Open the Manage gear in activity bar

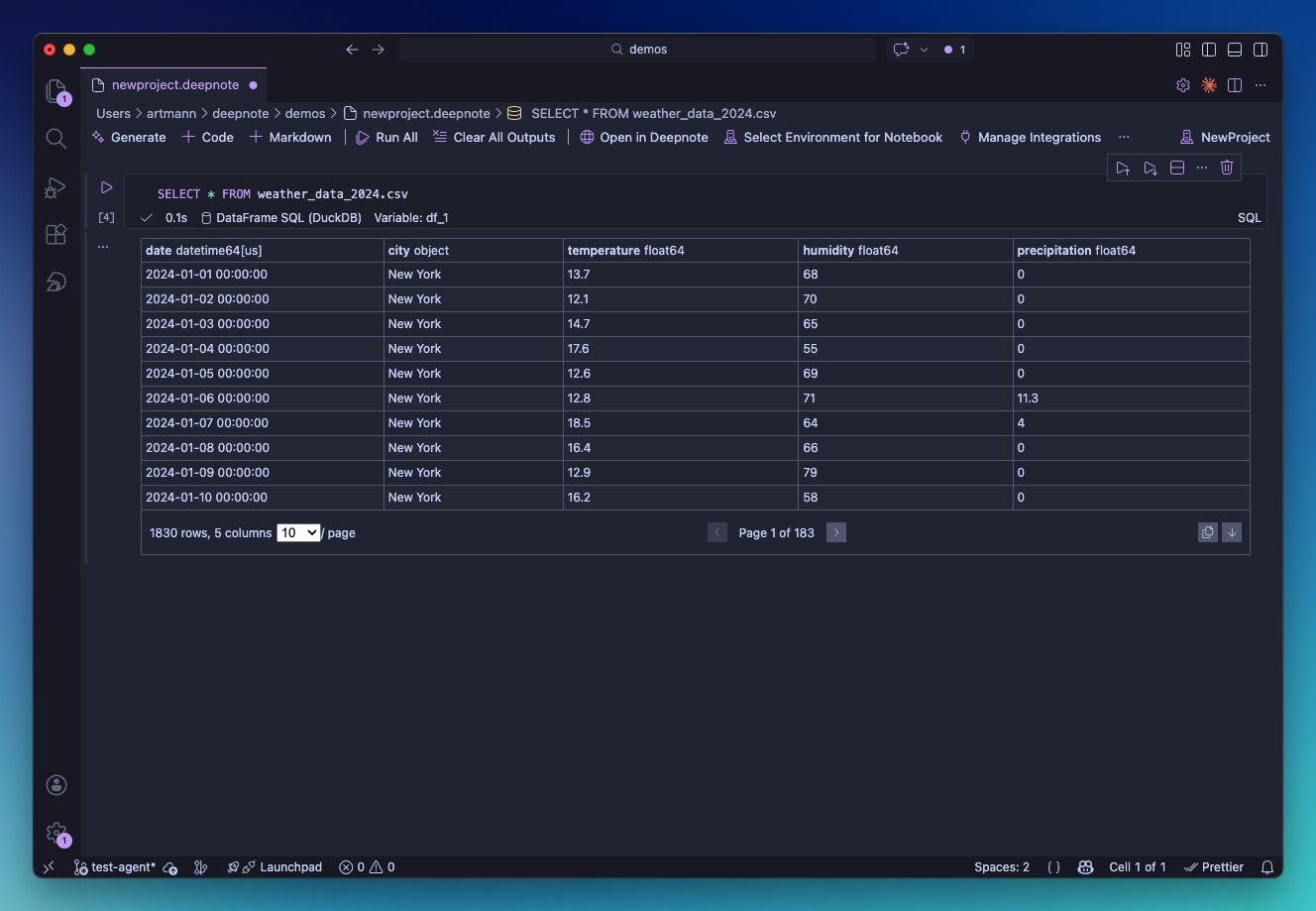pyautogui.click(x=56, y=833)
